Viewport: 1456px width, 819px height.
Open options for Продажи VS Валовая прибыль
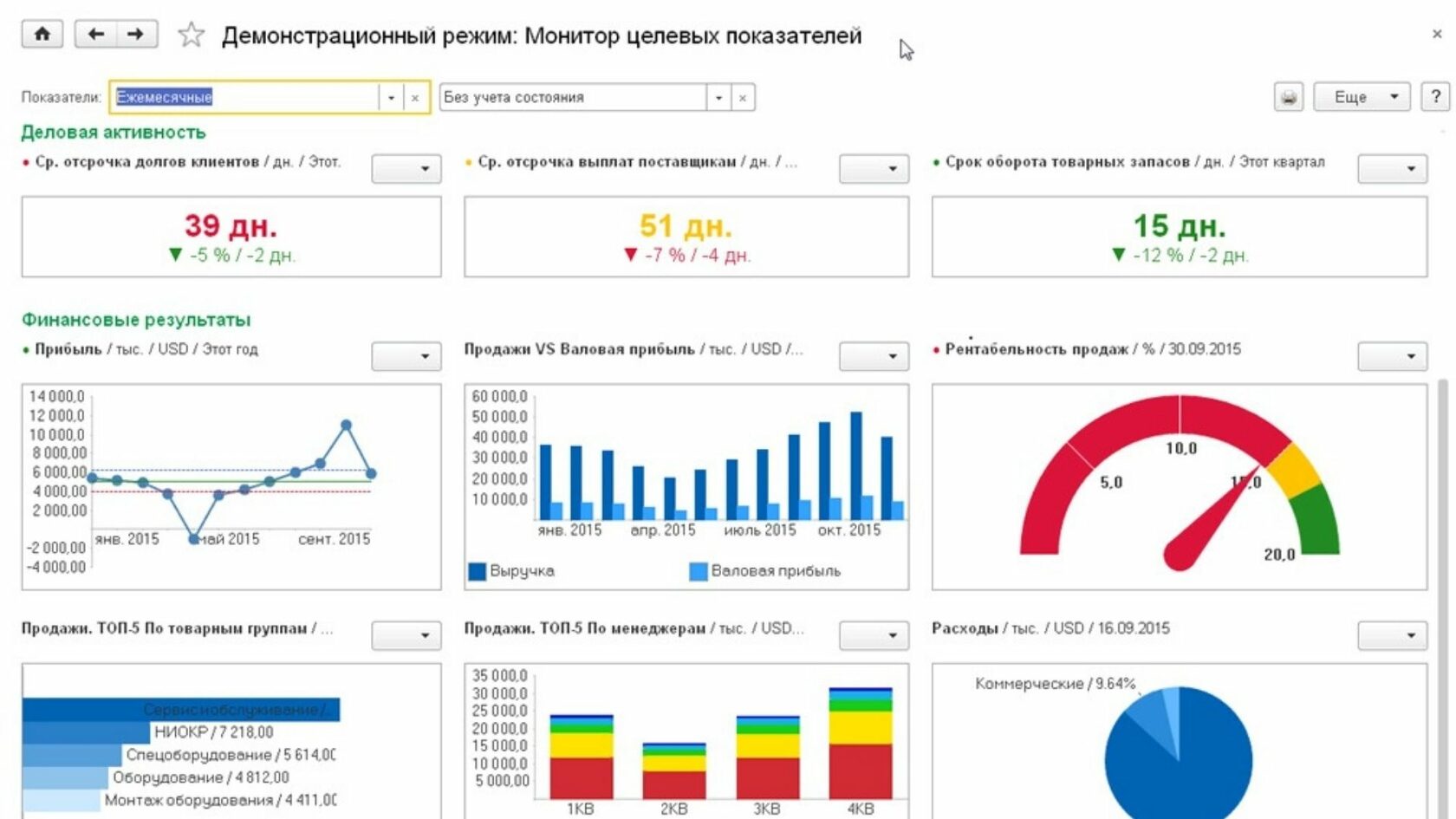[x=874, y=355]
